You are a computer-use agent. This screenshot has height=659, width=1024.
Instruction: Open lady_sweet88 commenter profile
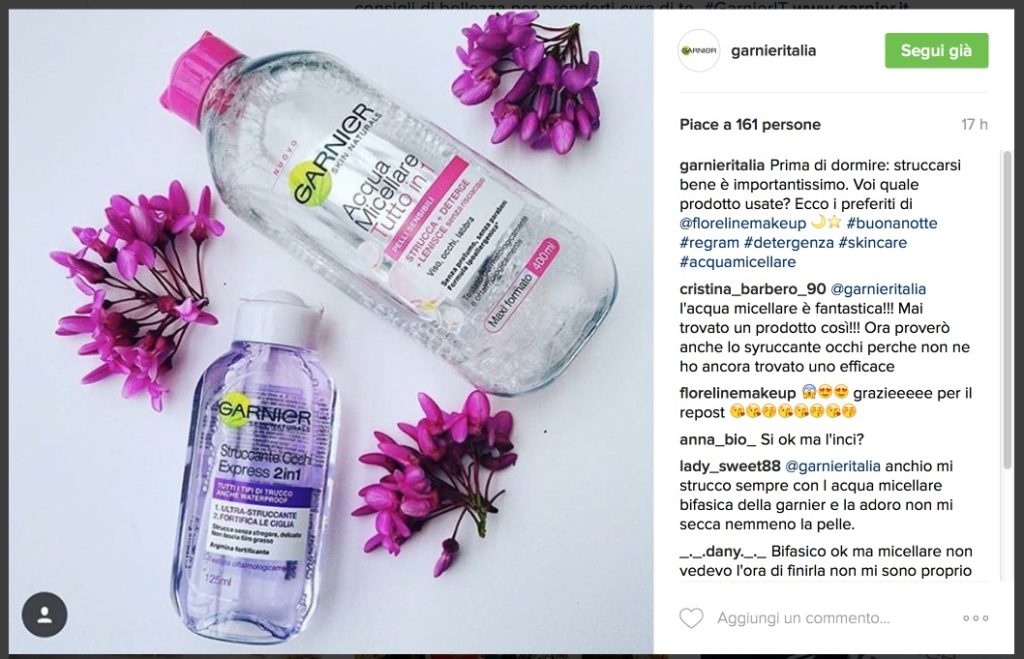[x=729, y=466]
